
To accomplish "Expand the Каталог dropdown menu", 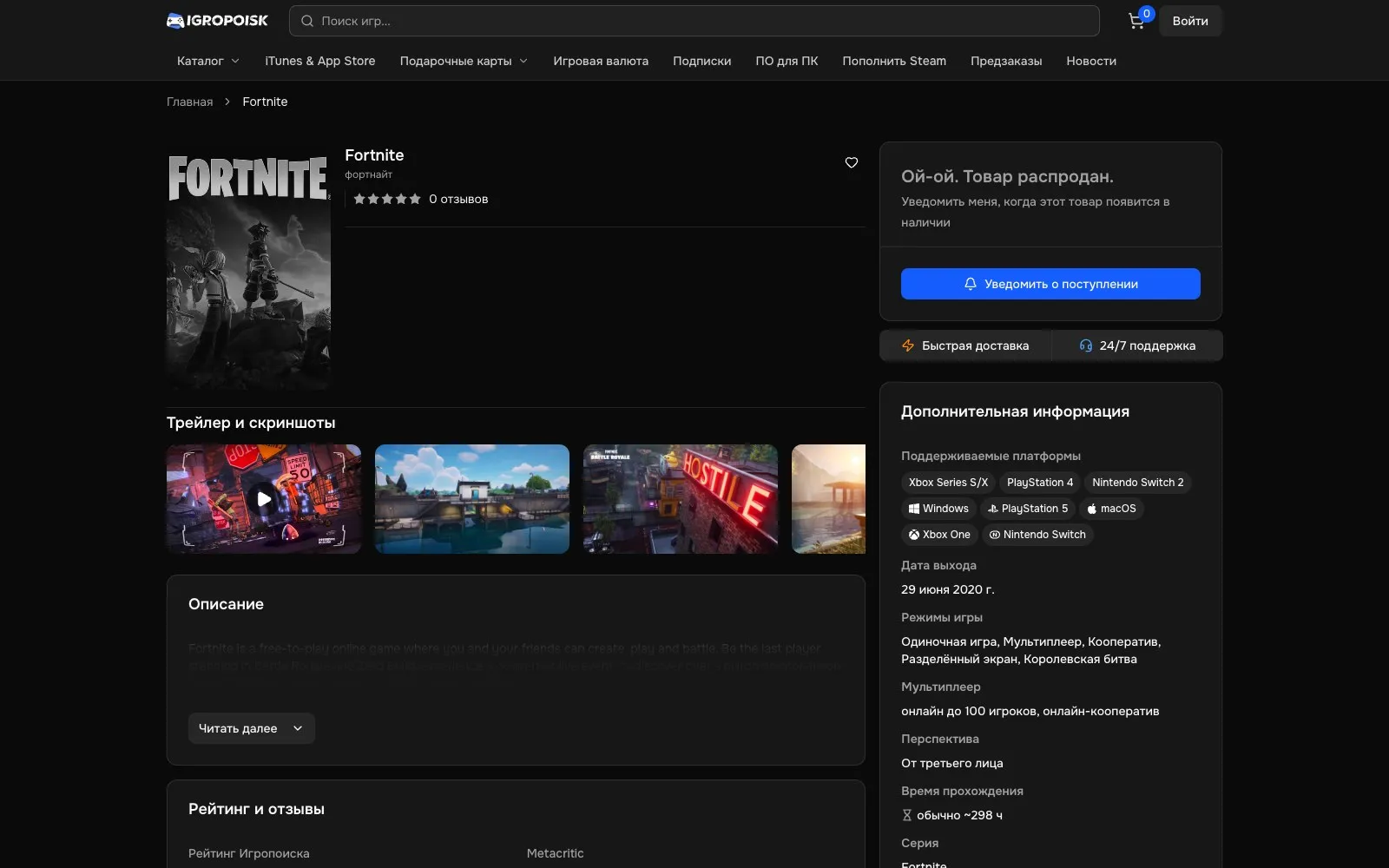I will pyautogui.click(x=208, y=61).
